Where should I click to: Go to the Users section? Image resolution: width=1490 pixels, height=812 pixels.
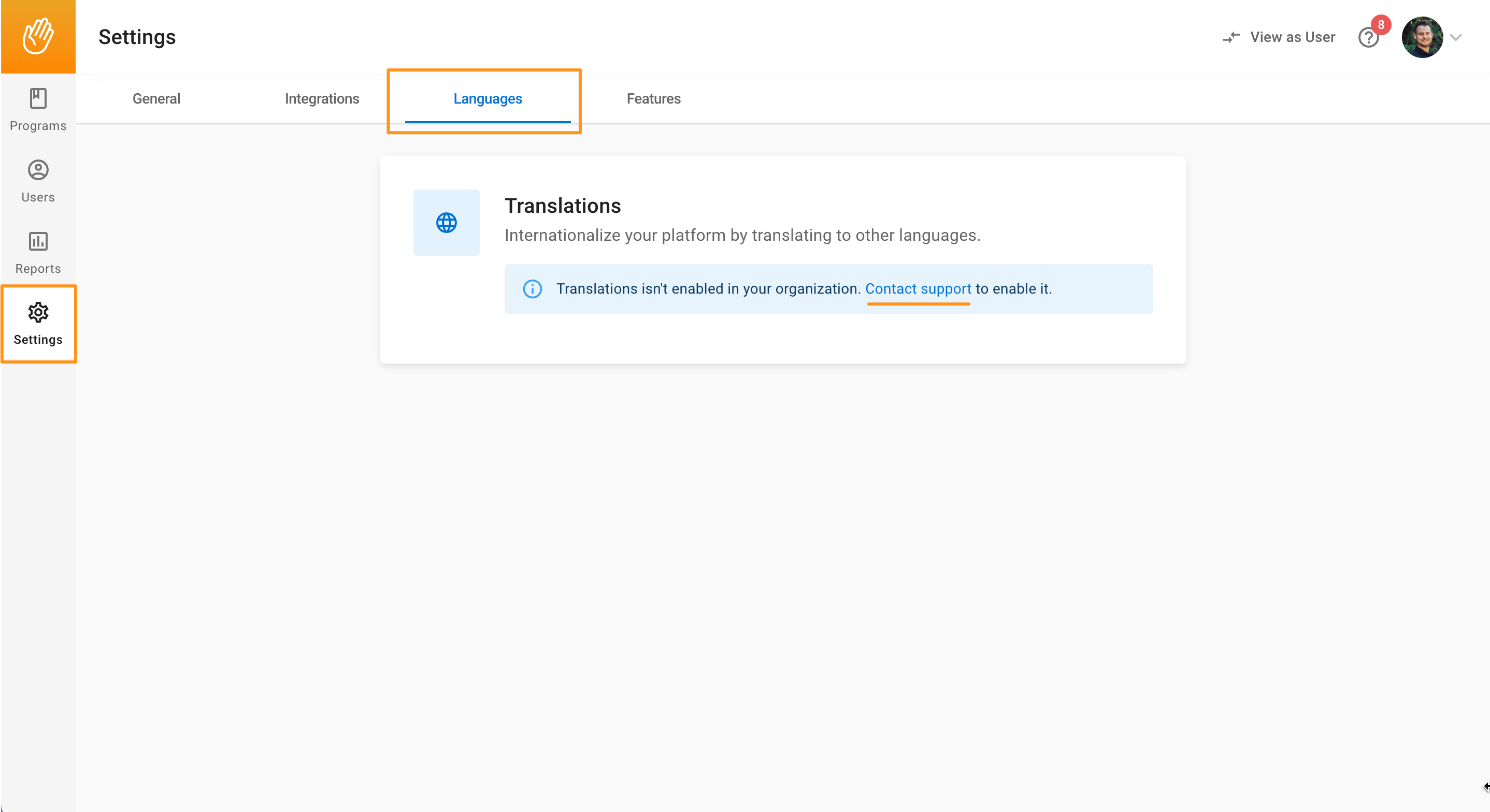[x=38, y=180]
